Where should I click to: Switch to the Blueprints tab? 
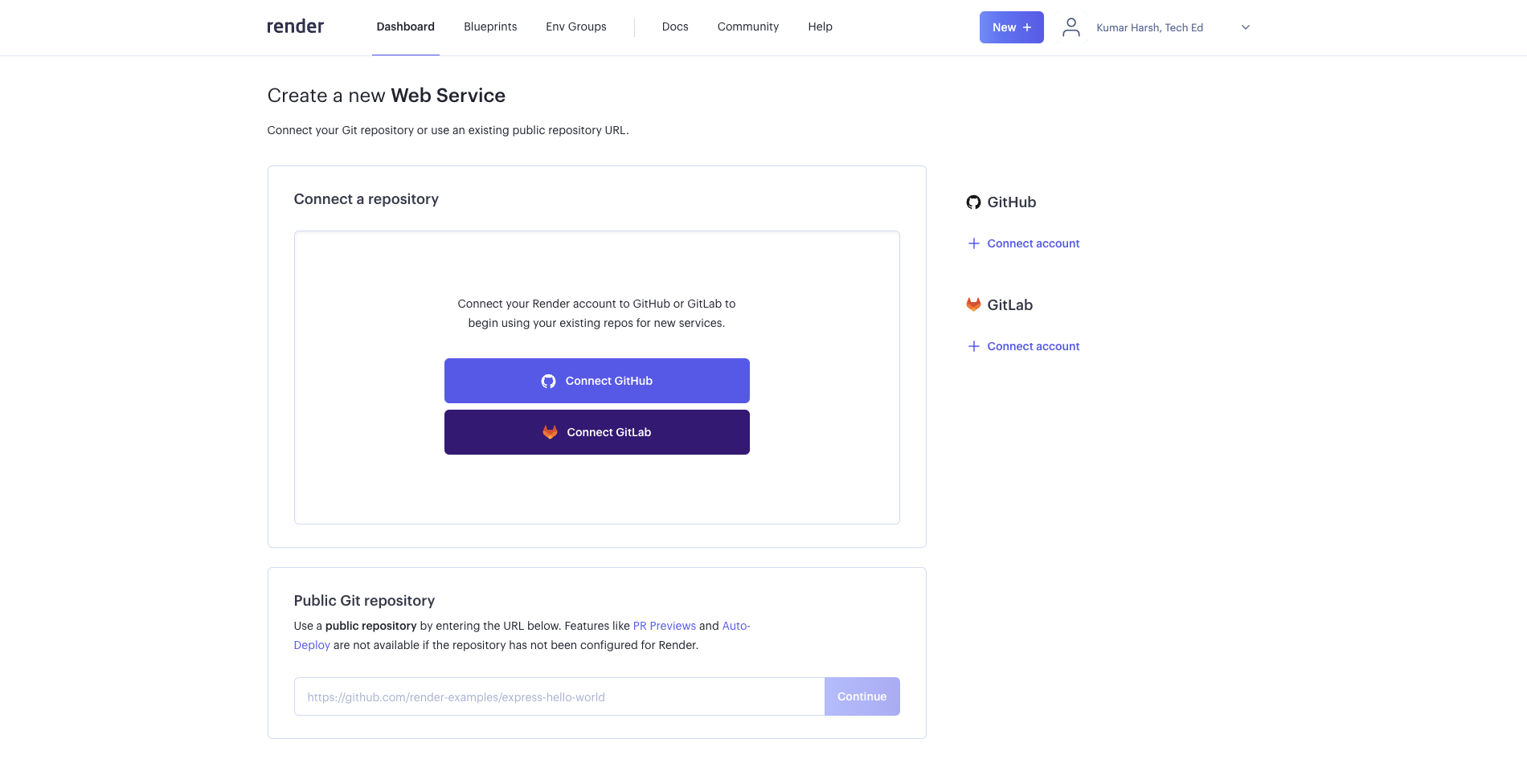[490, 27]
